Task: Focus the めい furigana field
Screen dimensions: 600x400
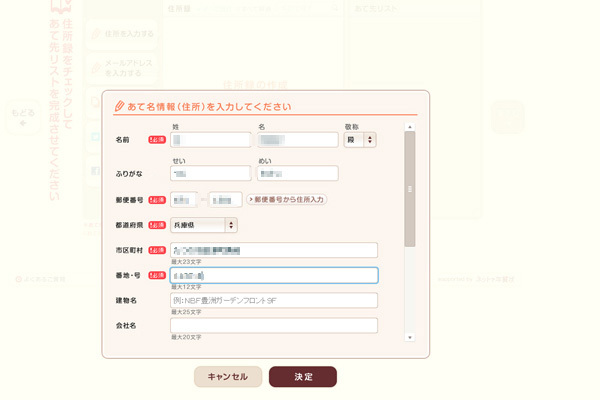Action: (297, 174)
